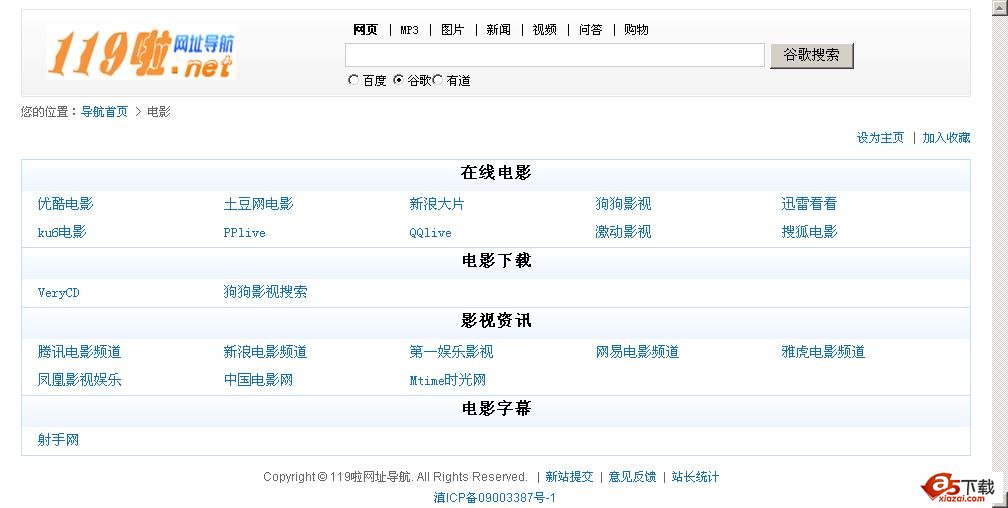Switch to the 视频 search tab
1008x508 pixels.
(x=544, y=30)
